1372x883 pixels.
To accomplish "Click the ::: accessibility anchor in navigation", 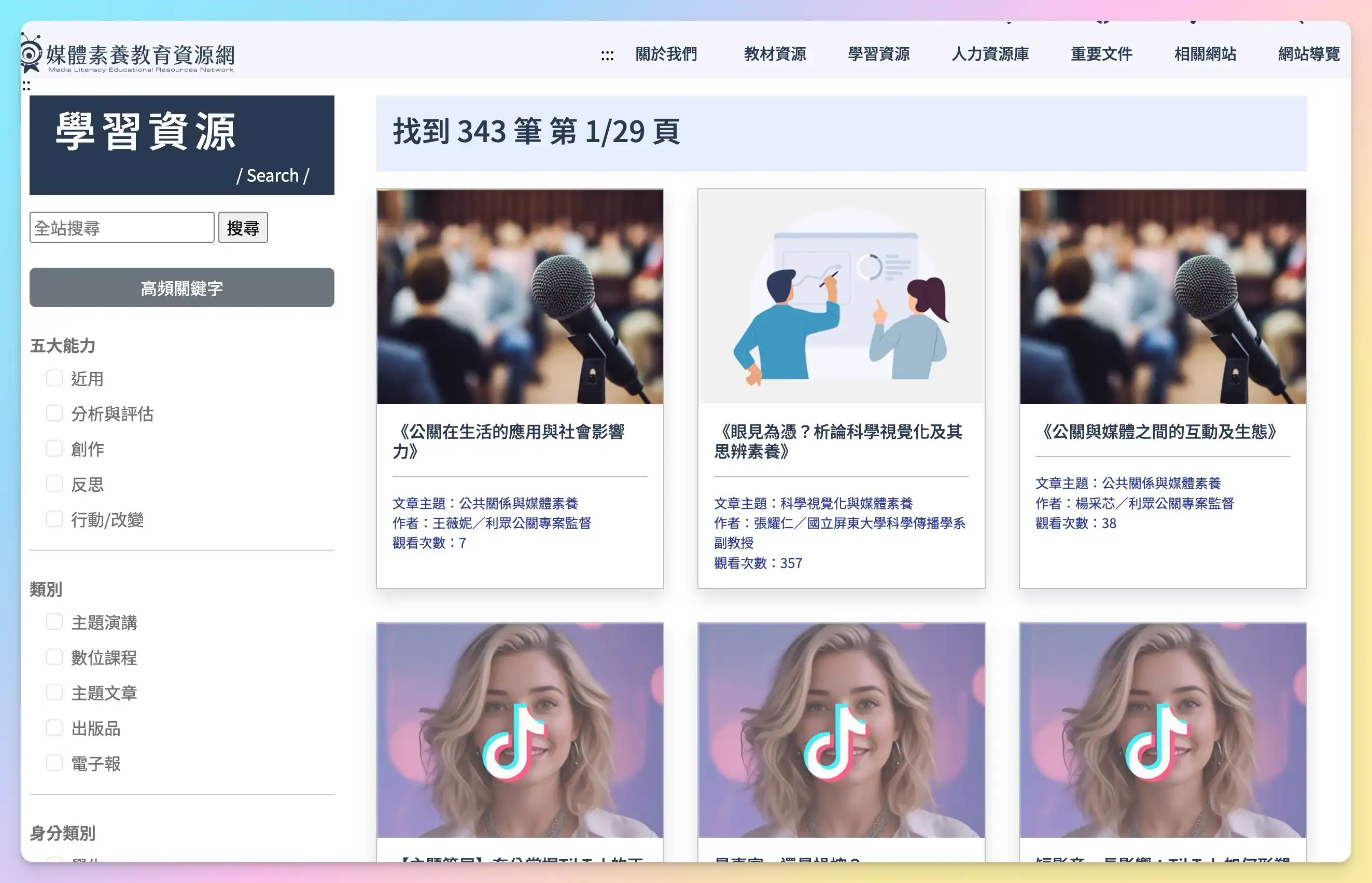I will (607, 55).
